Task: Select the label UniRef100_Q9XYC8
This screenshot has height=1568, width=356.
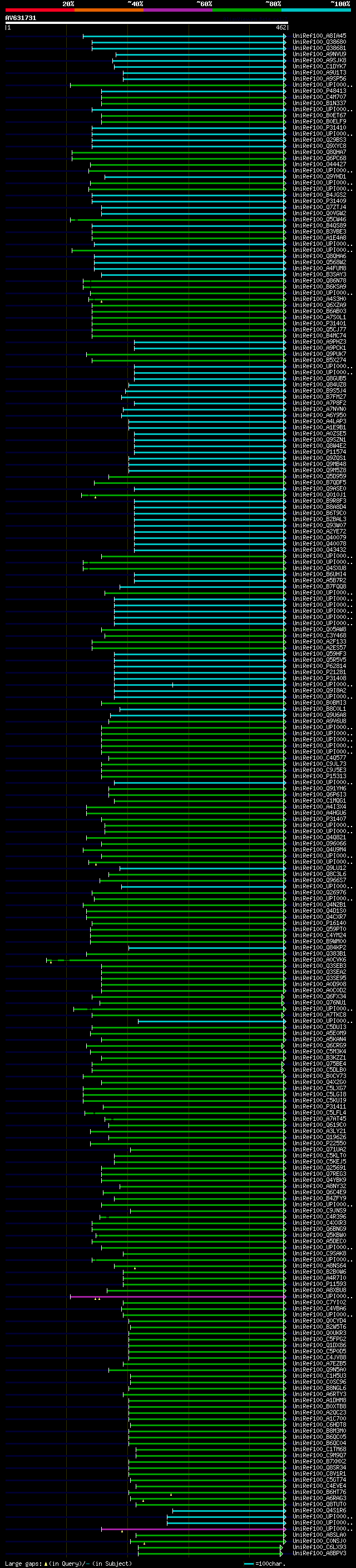Action: point(319,147)
